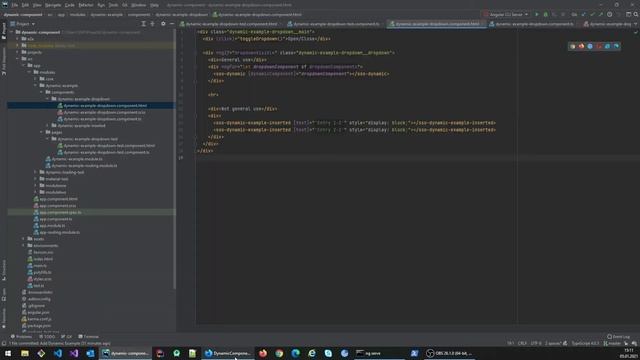Open the Event Log
The image size is (640, 360).
[618, 337]
